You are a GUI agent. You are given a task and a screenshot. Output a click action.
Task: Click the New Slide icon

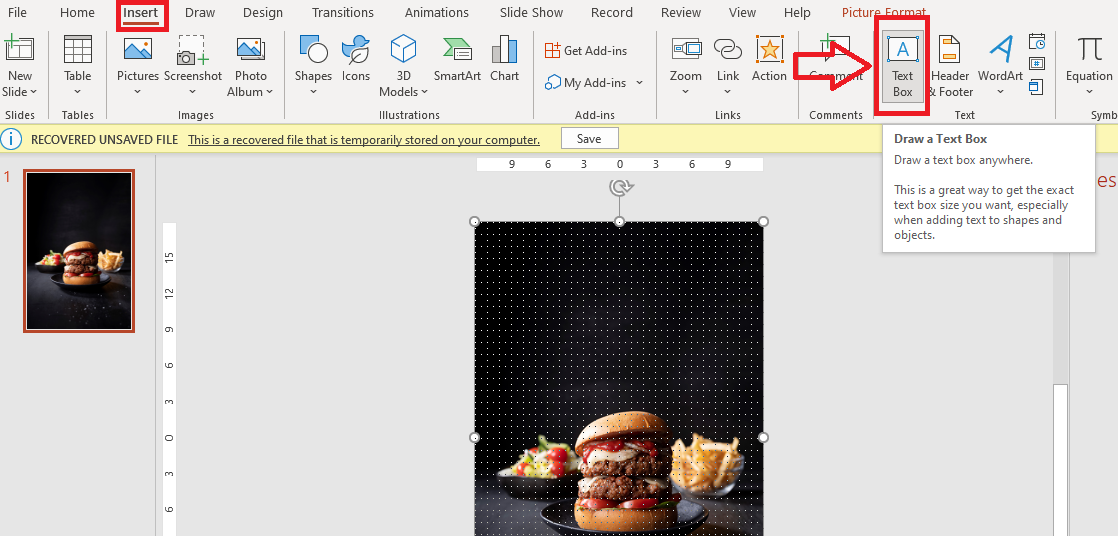tap(20, 49)
